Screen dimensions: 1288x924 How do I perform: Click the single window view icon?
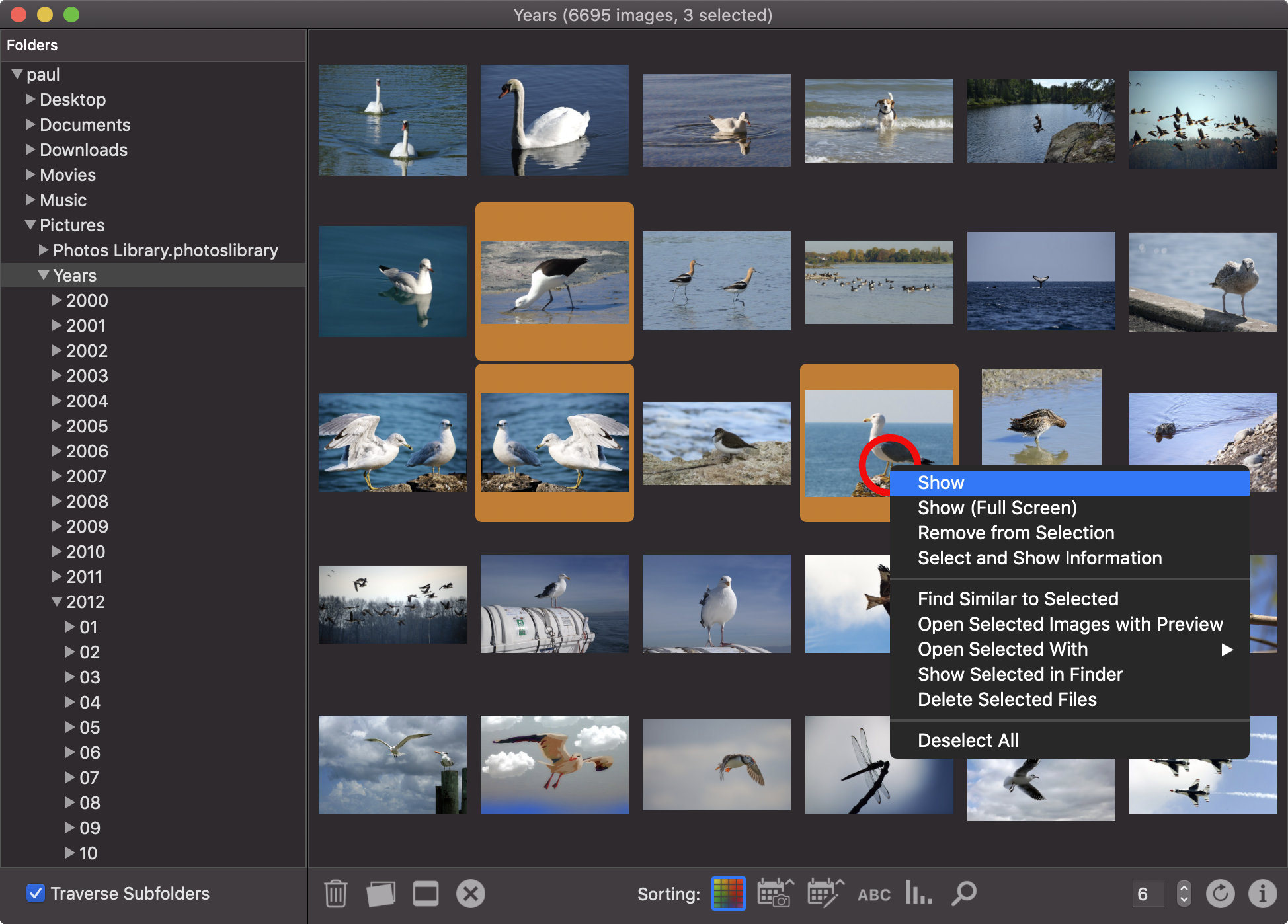tap(426, 894)
